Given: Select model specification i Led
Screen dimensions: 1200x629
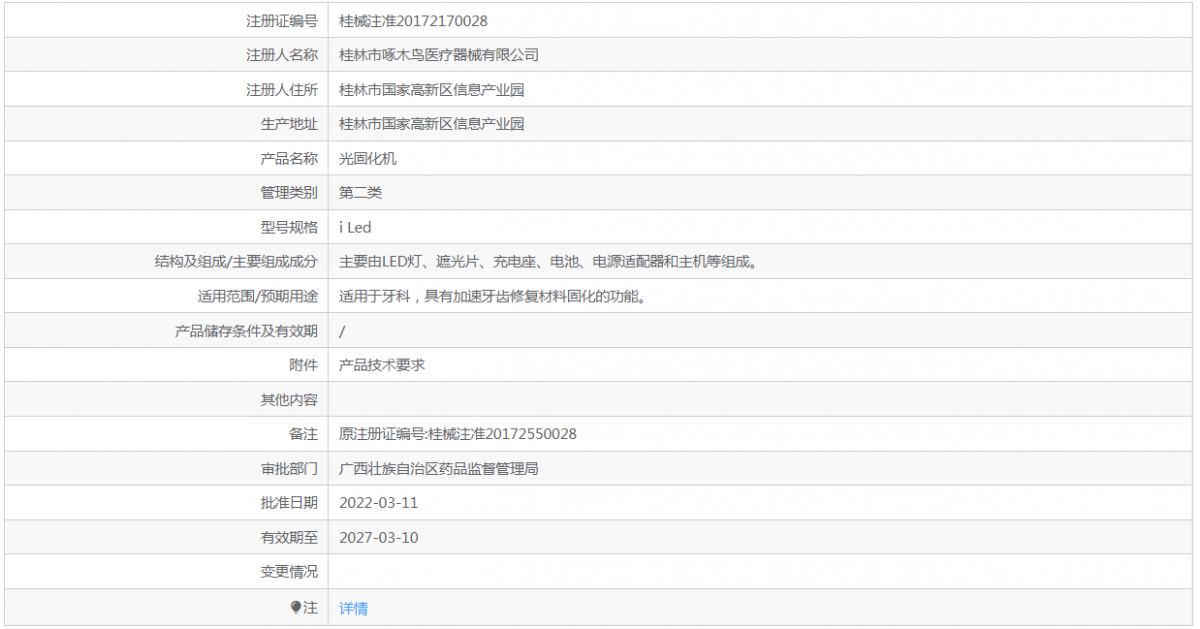Looking at the screenshot, I should click(x=356, y=228).
